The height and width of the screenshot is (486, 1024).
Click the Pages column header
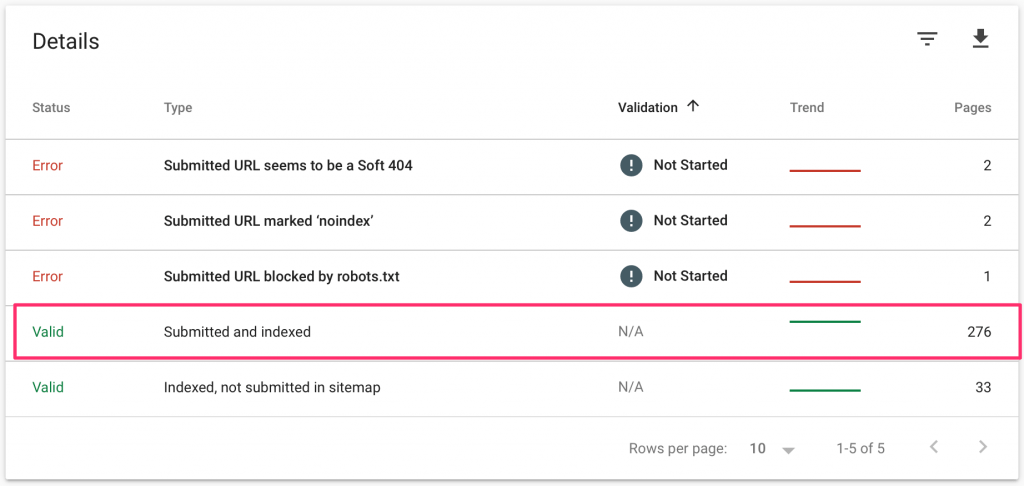point(972,108)
